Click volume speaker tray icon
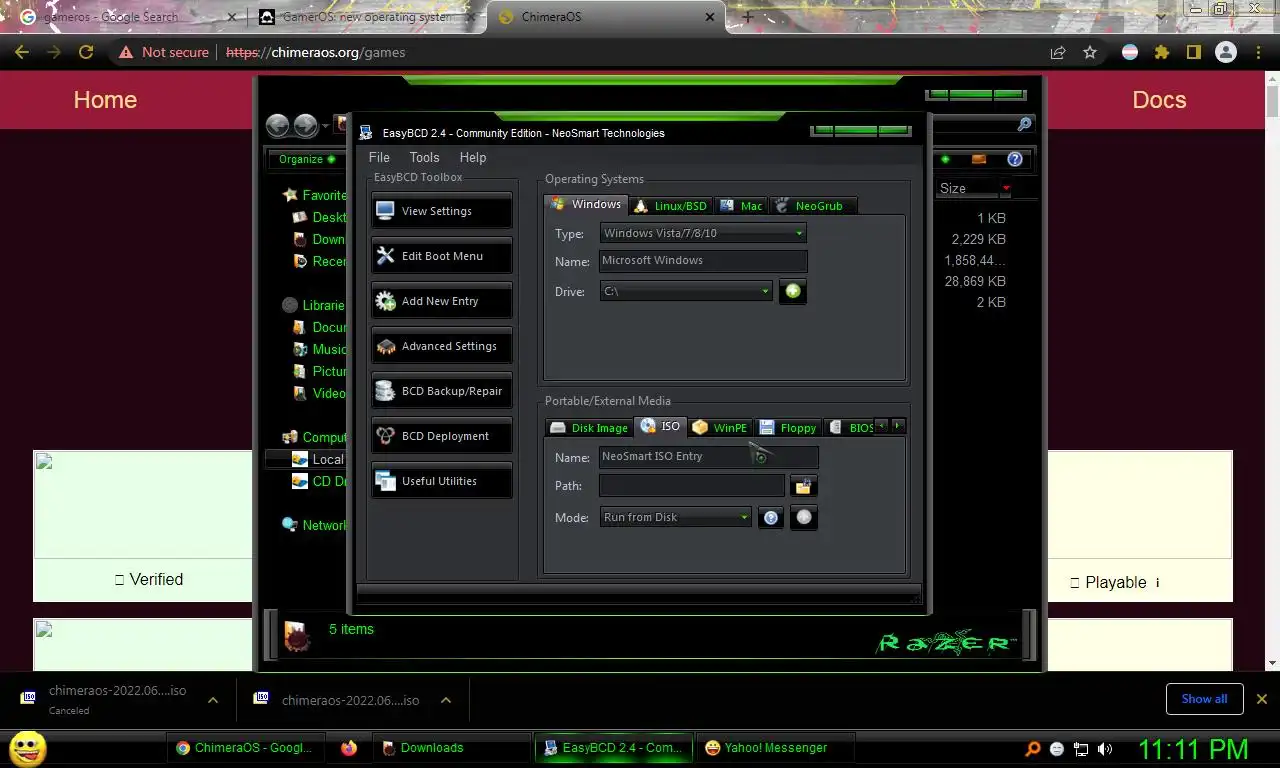This screenshot has height=768, width=1280. pyautogui.click(x=1105, y=748)
